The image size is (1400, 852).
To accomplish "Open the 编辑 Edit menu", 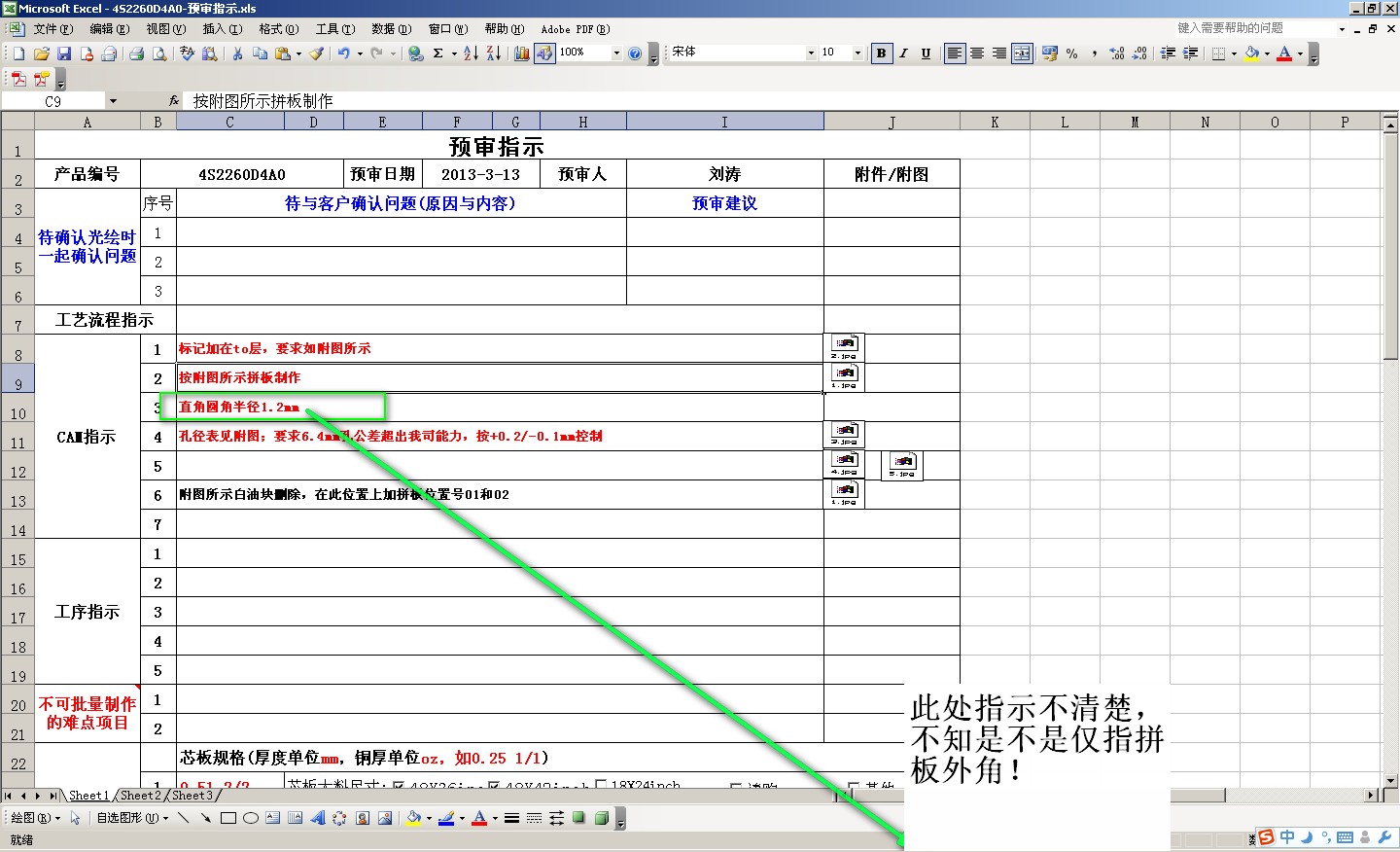I will (109, 29).
